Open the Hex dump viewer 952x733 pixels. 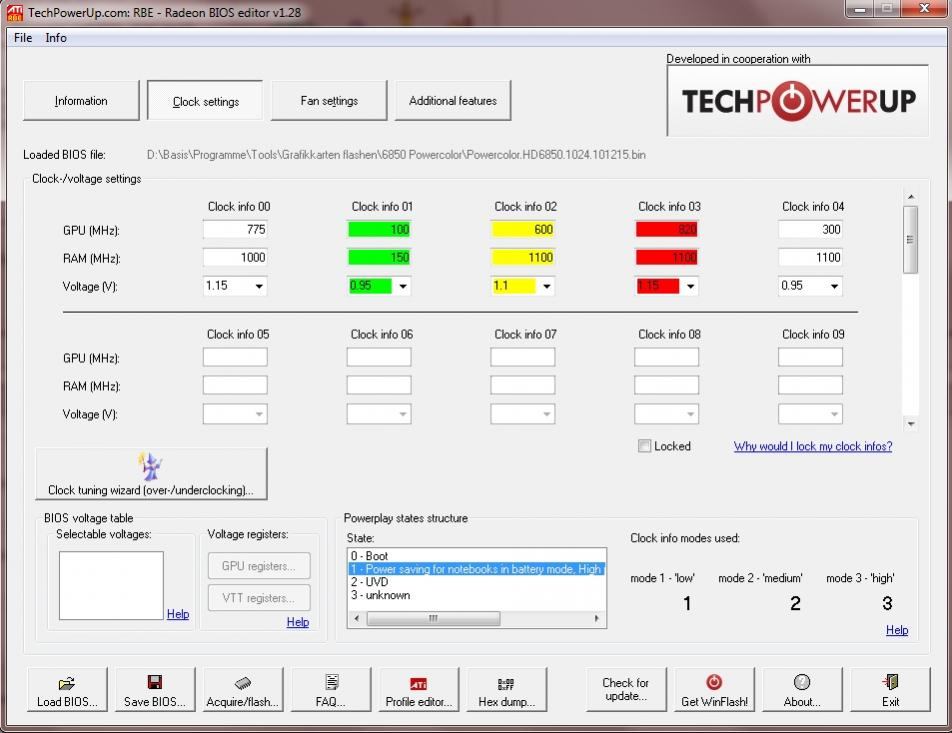[507, 689]
